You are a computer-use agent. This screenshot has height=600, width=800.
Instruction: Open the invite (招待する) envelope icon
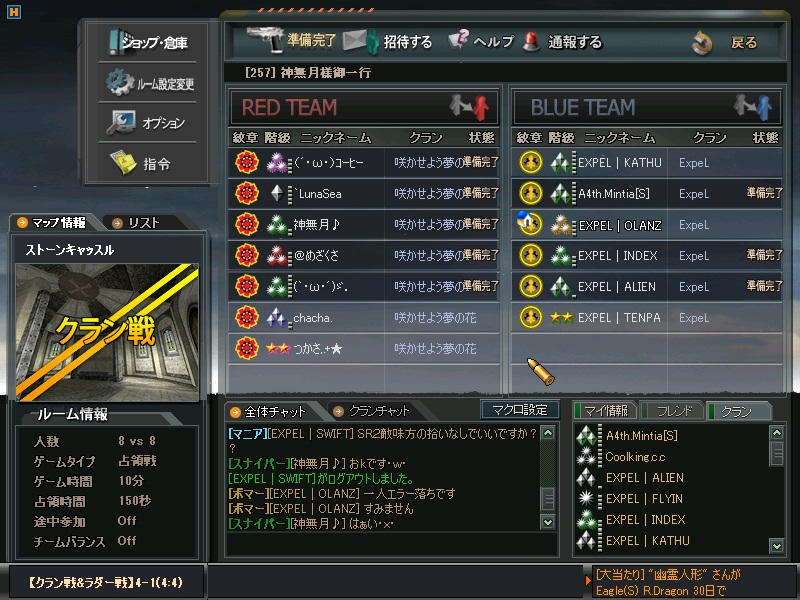[360, 41]
